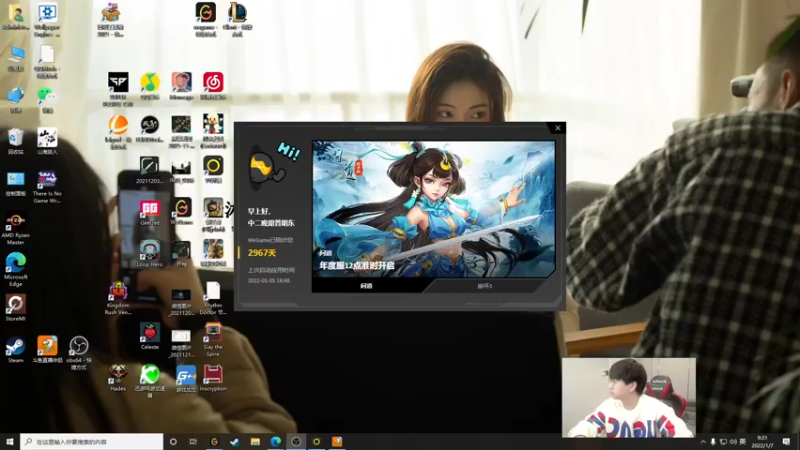Close the WeGame greeting popup

click(558, 128)
